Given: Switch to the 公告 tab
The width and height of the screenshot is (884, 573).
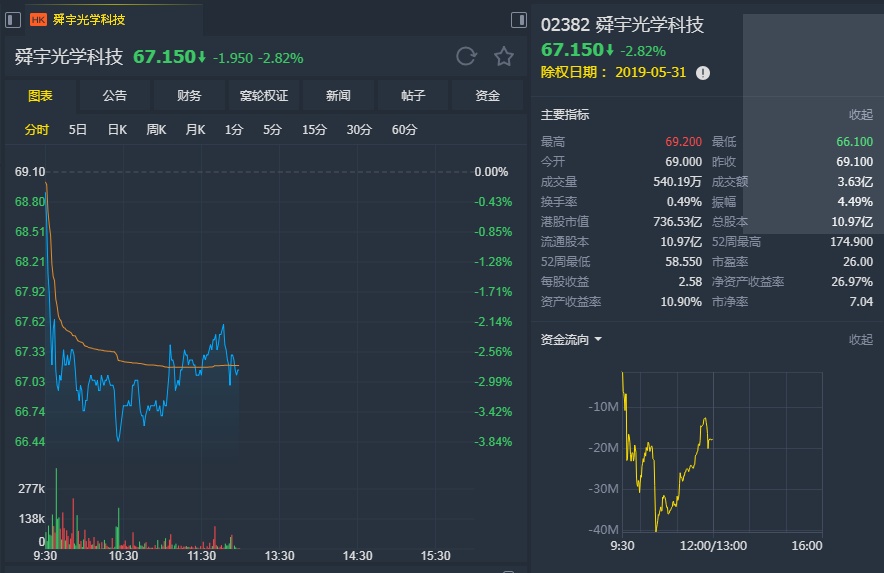Looking at the screenshot, I should click(115, 96).
